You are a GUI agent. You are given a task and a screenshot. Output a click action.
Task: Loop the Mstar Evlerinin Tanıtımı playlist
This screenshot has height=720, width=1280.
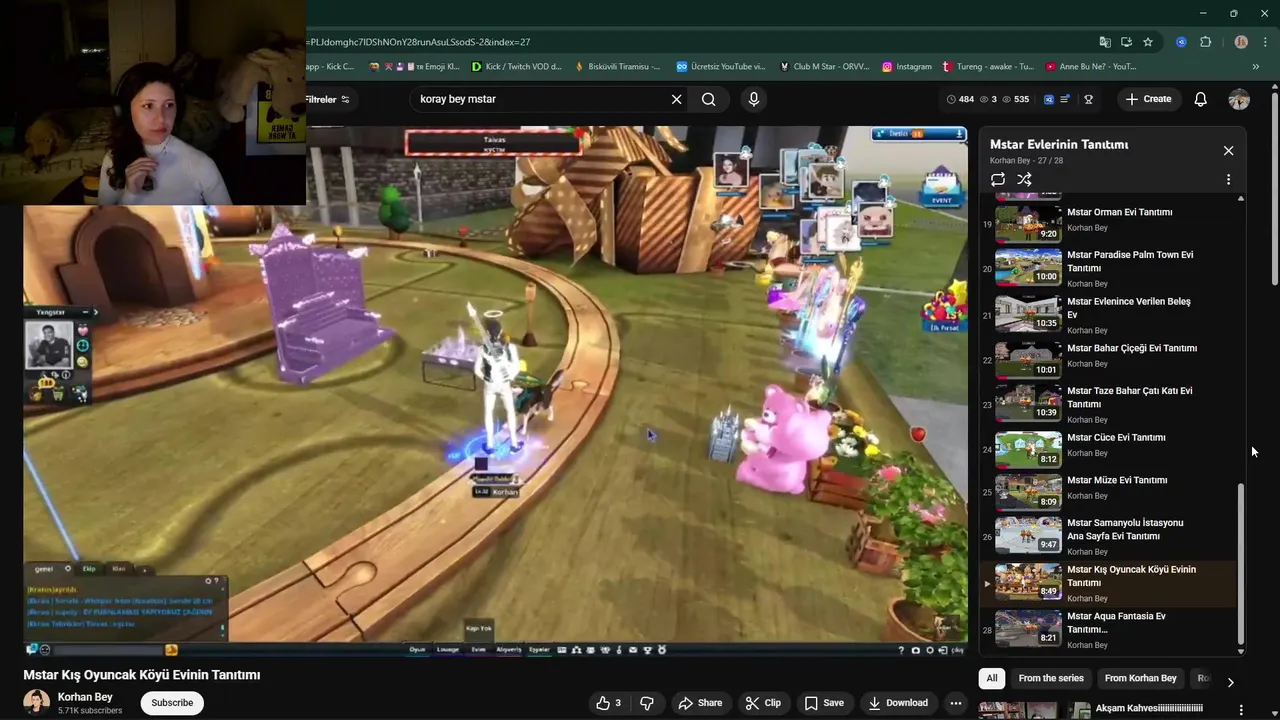click(x=998, y=180)
